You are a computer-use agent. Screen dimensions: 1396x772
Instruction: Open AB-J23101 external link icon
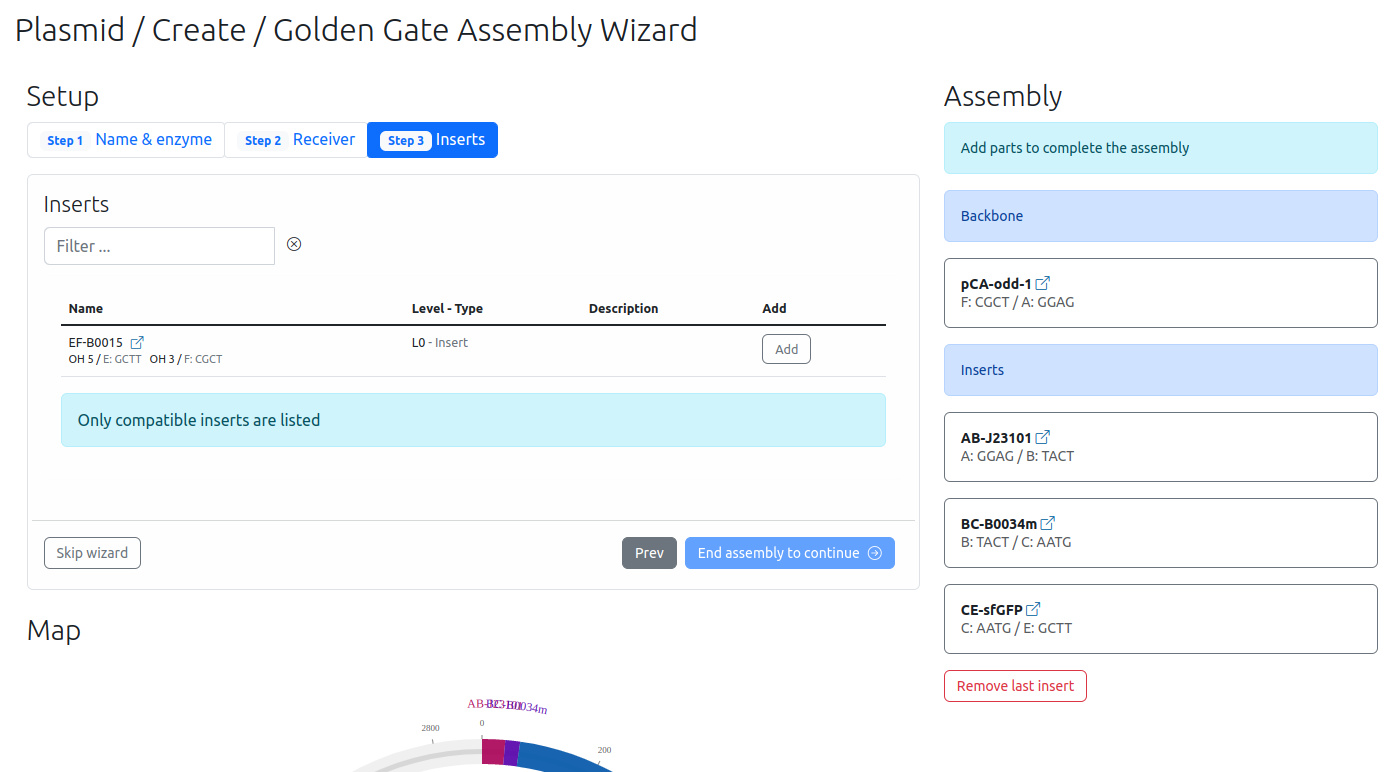1043,438
